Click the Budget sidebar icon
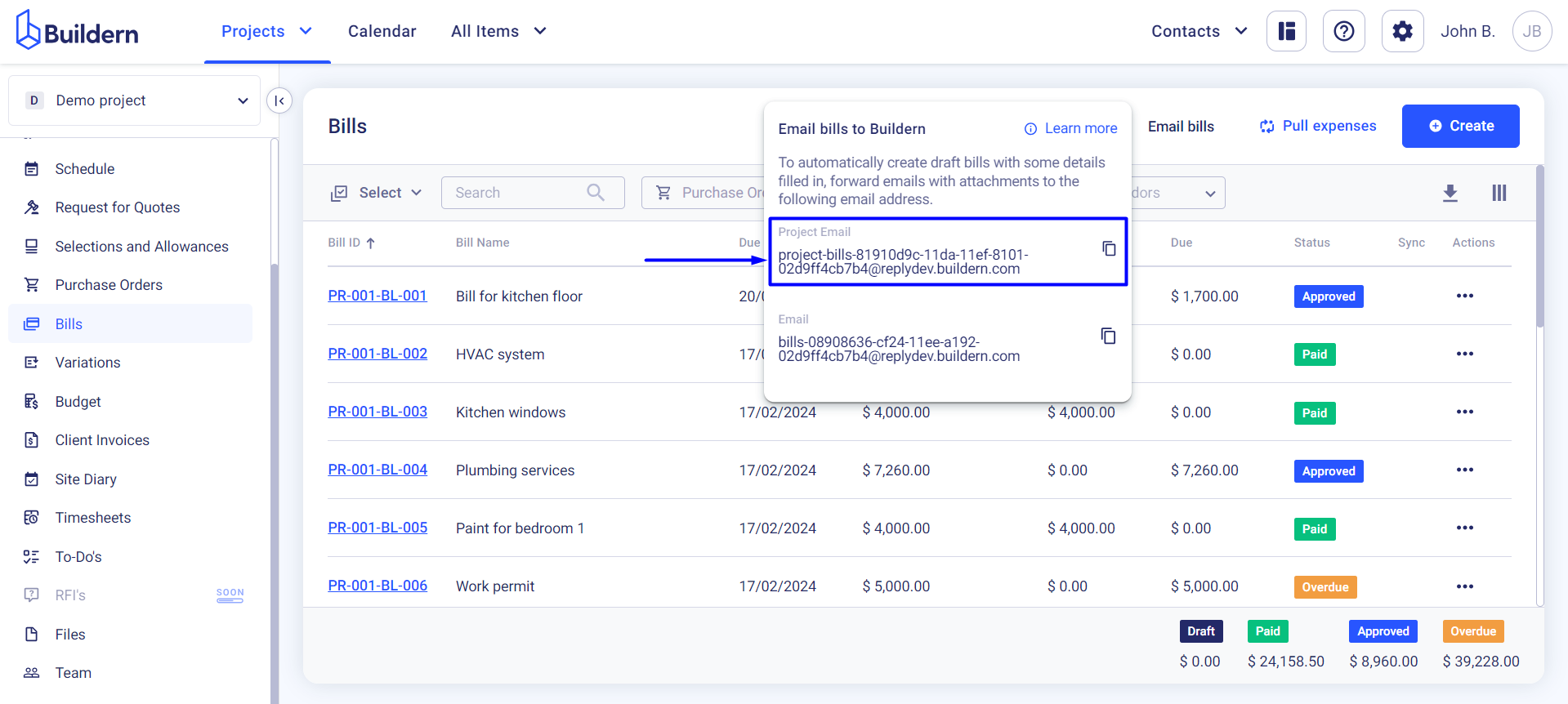The width and height of the screenshot is (1568, 704). click(32, 402)
